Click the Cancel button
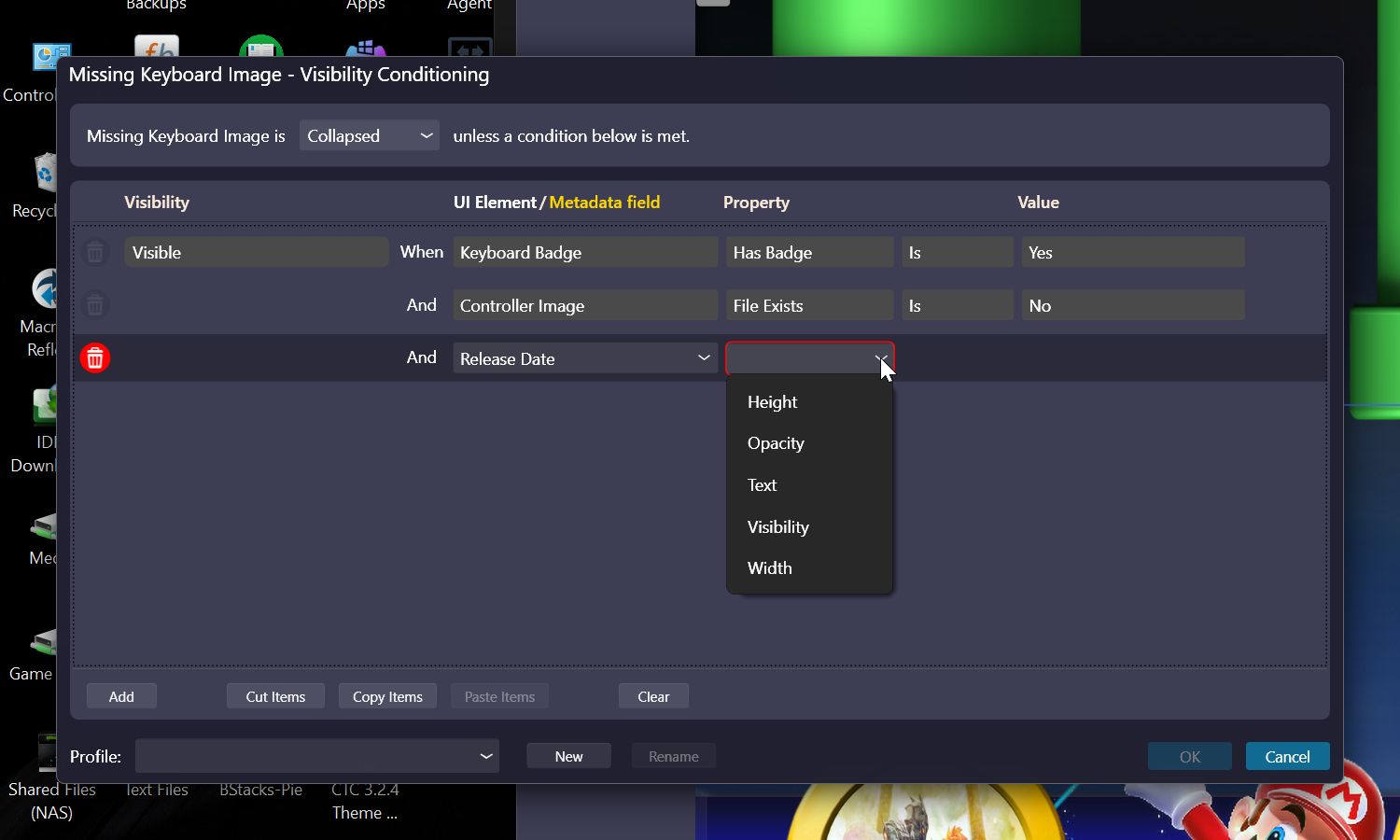The image size is (1400, 840). pos(1287,757)
